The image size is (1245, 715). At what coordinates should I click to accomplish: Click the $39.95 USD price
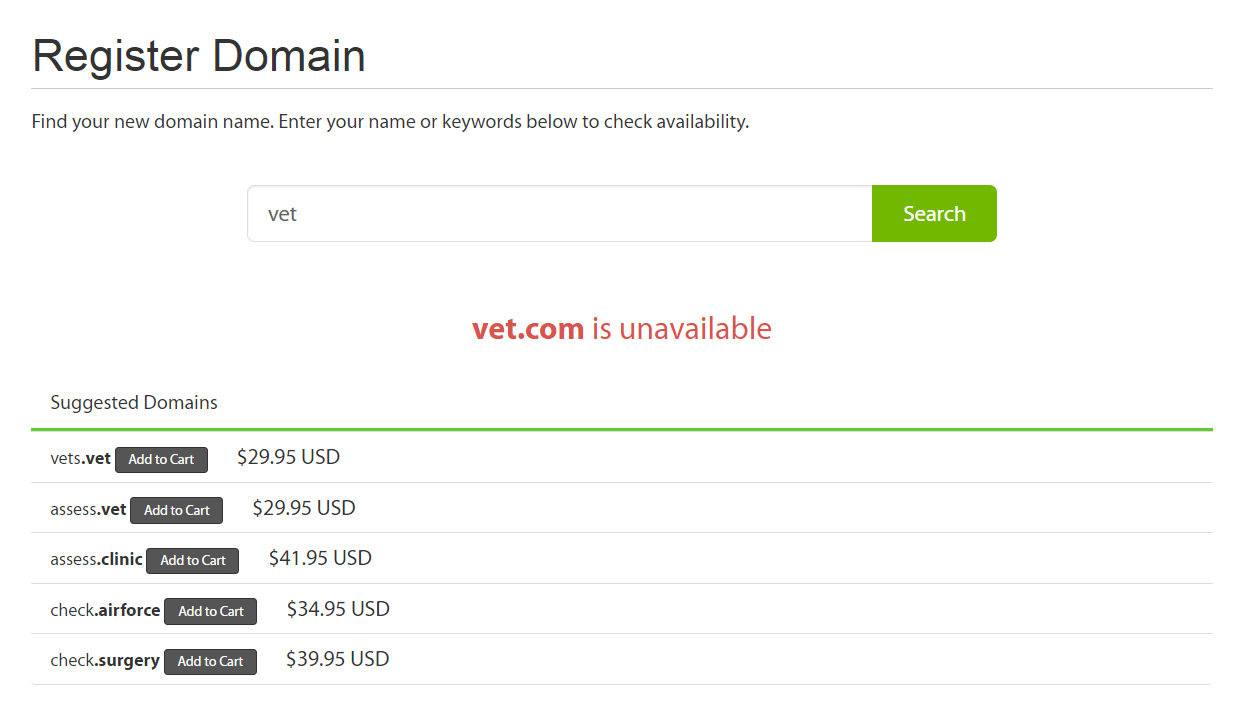pyautogui.click(x=337, y=659)
